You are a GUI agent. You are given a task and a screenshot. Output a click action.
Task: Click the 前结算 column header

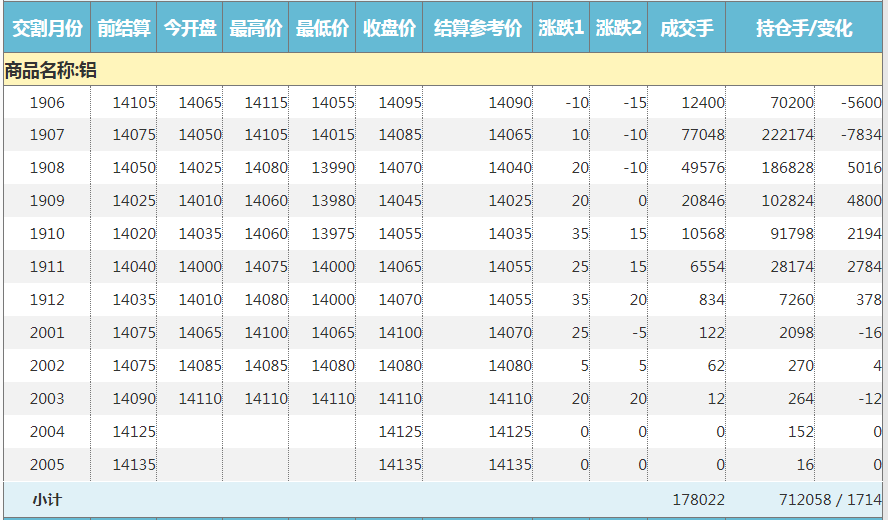click(x=124, y=28)
